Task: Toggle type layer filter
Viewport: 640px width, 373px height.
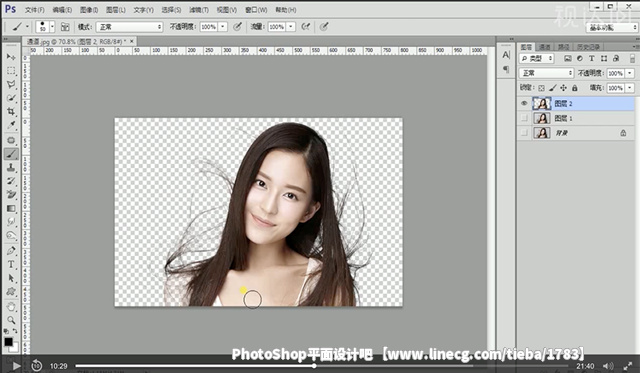Action: (592, 59)
